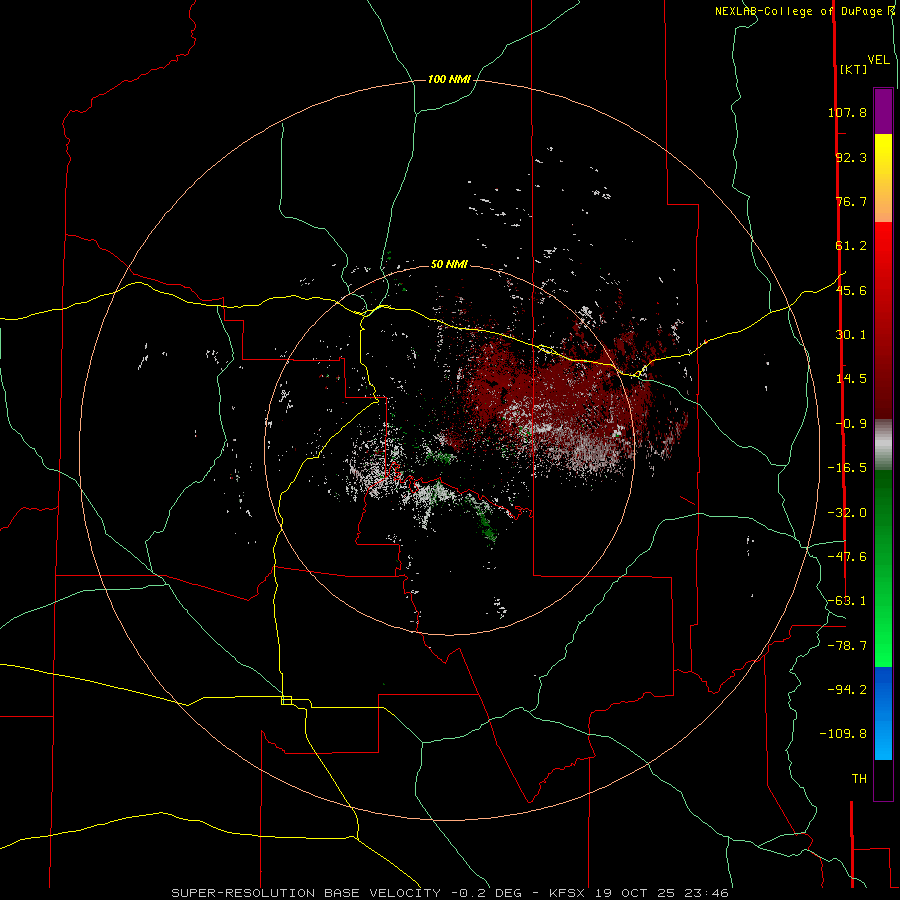Click the -63.1 legend value
This screenshot has height=900, width=900.
coord(847,601)
